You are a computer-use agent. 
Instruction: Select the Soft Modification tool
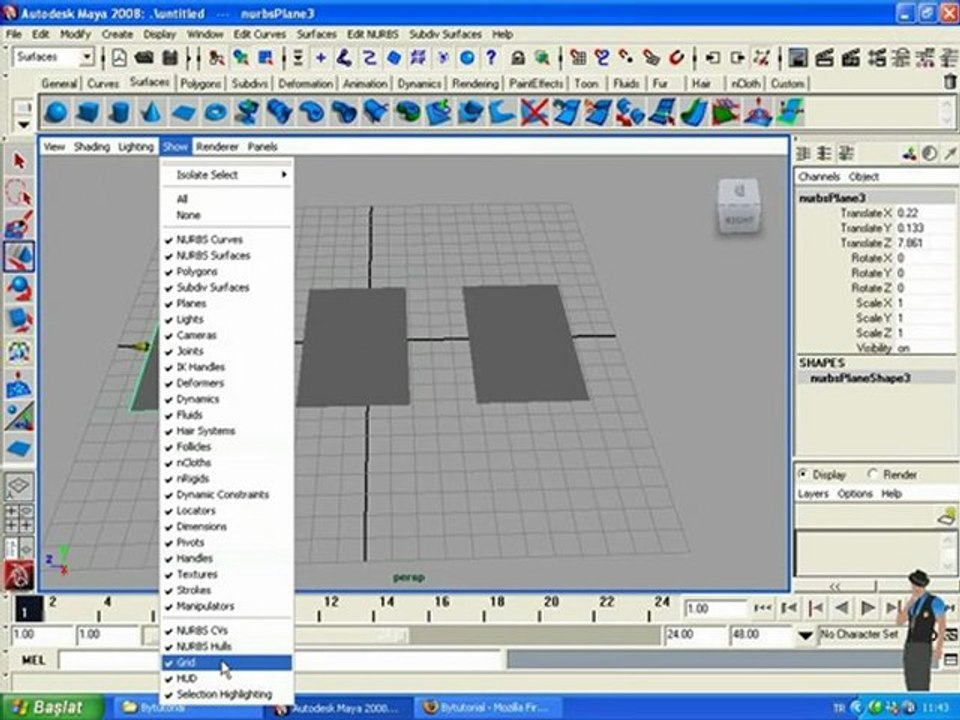coord(19,384)
